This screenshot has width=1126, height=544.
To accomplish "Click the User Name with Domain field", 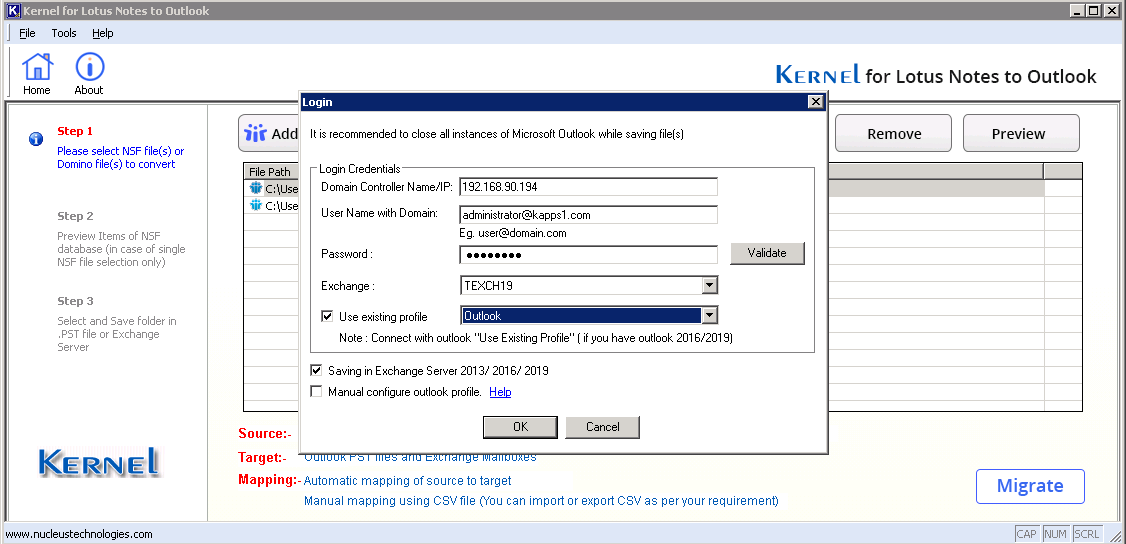I will point(588,215).
